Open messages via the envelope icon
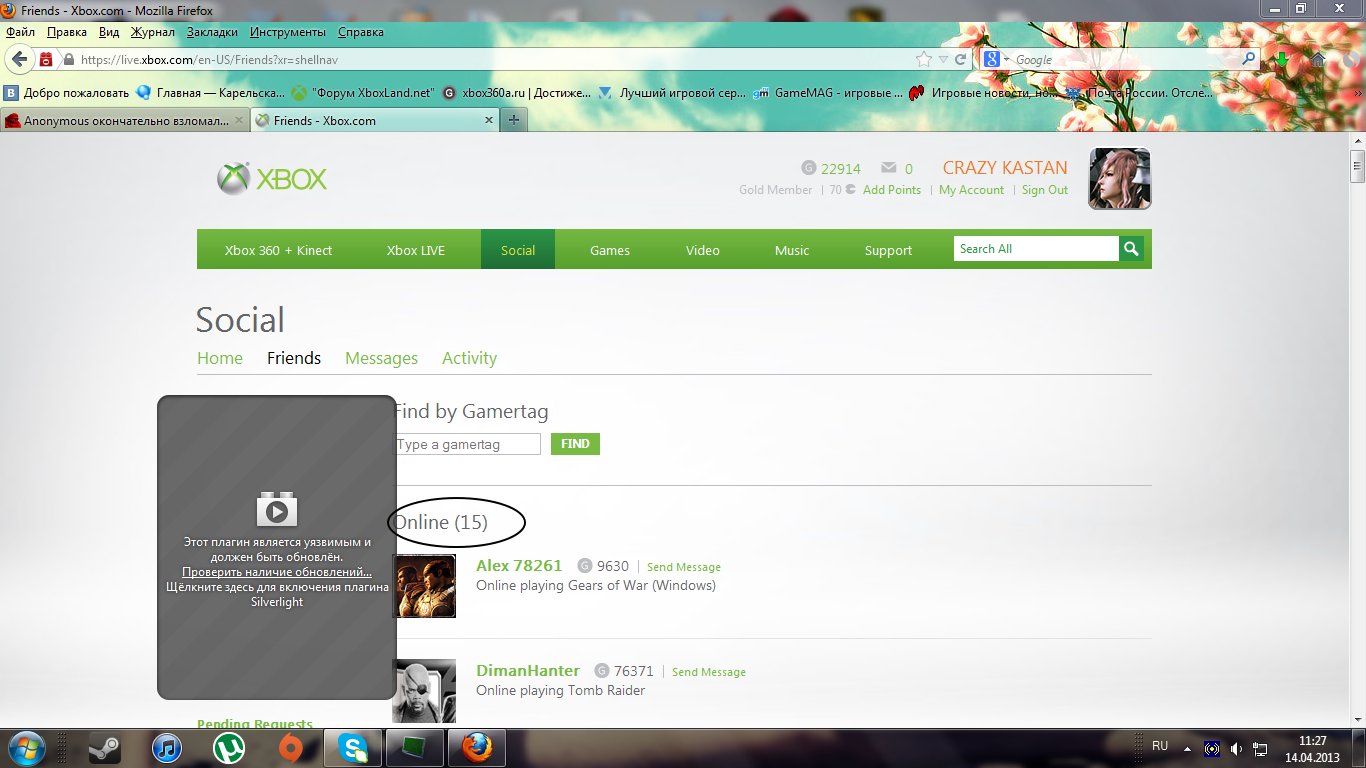 click(x=888, y=168)
